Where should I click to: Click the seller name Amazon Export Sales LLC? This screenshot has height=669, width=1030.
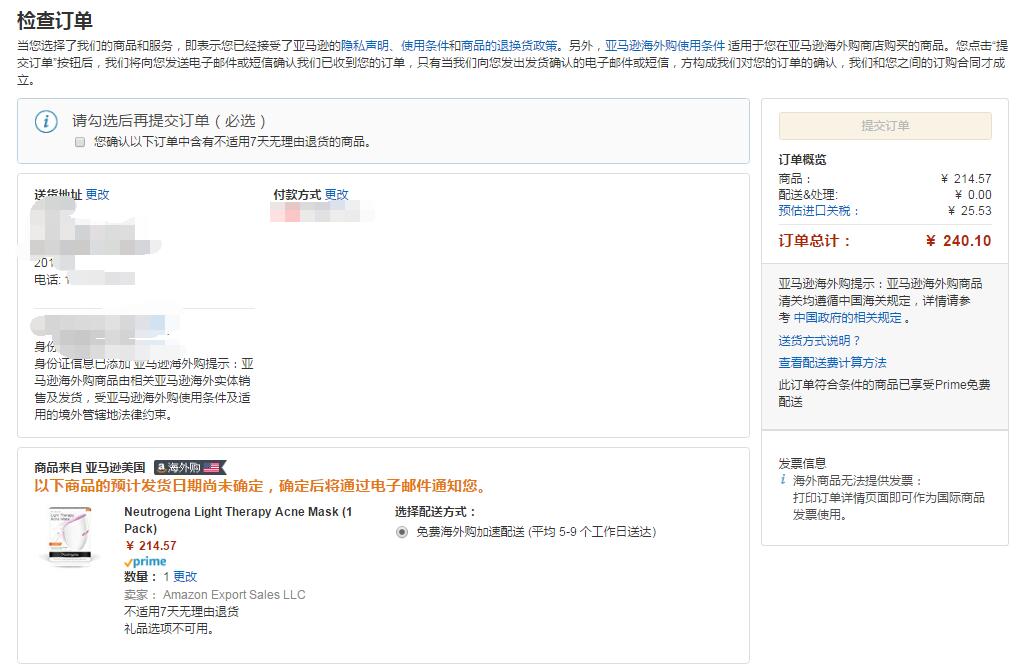pos(234,595)
